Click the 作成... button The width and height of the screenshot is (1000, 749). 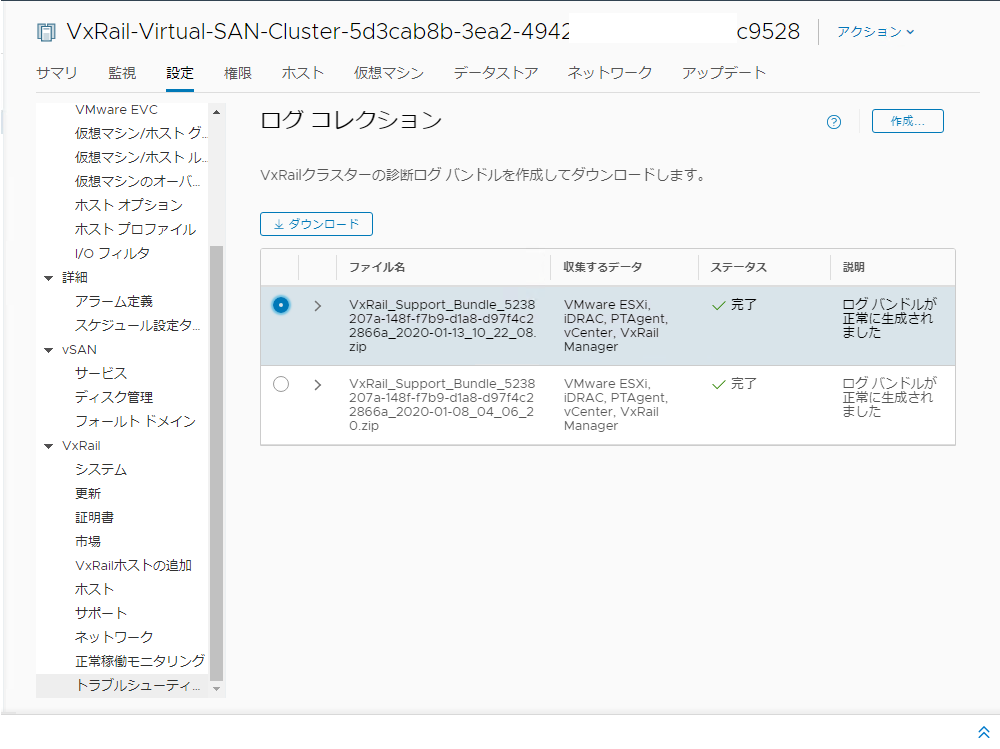(908, 121)
